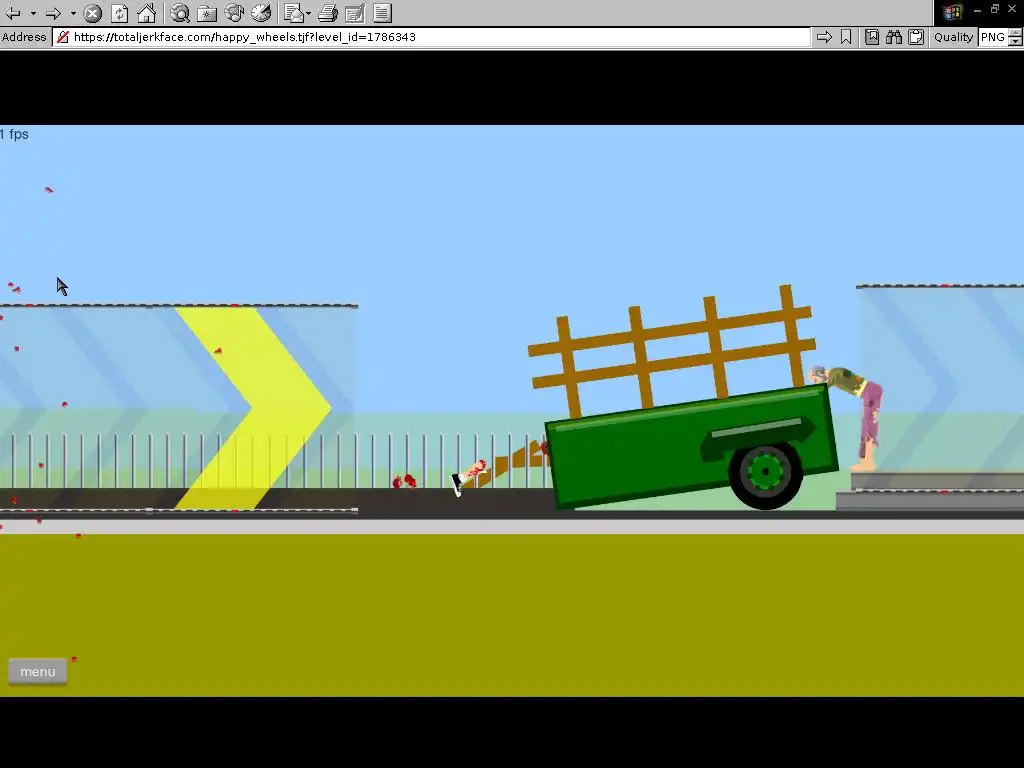1024x768 pixels.
Task: Select the PNG quality field
Action: [993, 37]
